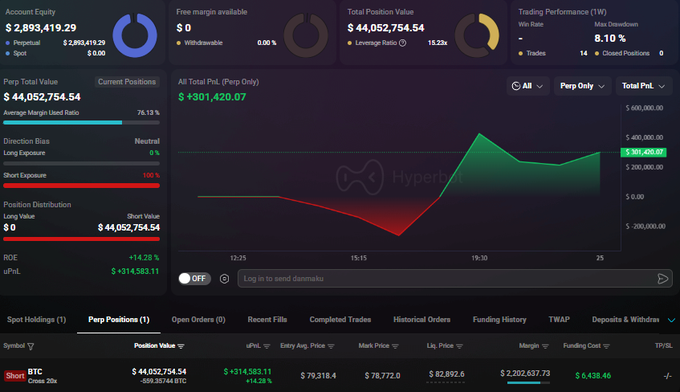Click the Mark Price value $78,772.0
Image resolution: width=680 pixels, height=392 pixels.
pos(382,376)
